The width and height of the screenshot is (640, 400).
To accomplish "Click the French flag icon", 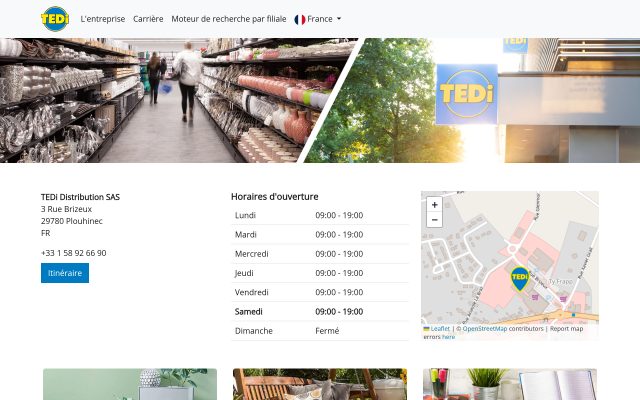I will (300, 19).
